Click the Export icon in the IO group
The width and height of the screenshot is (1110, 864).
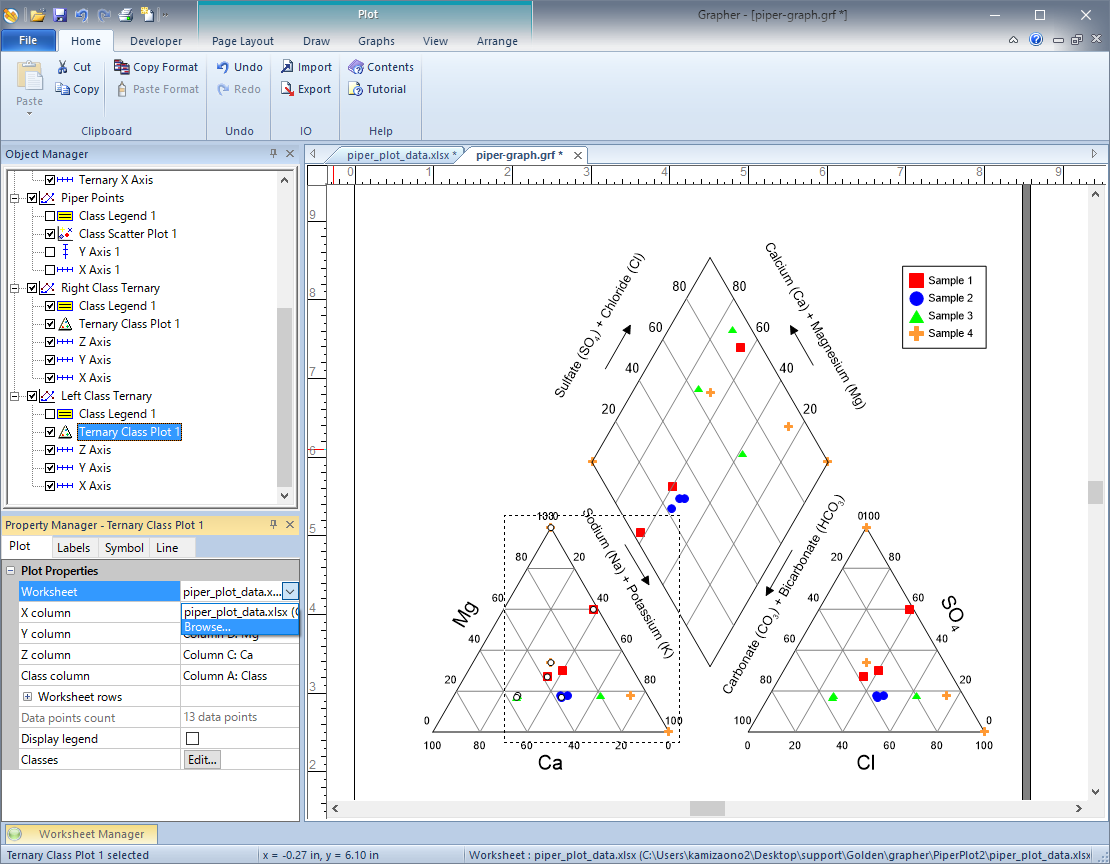pos(287,89)
